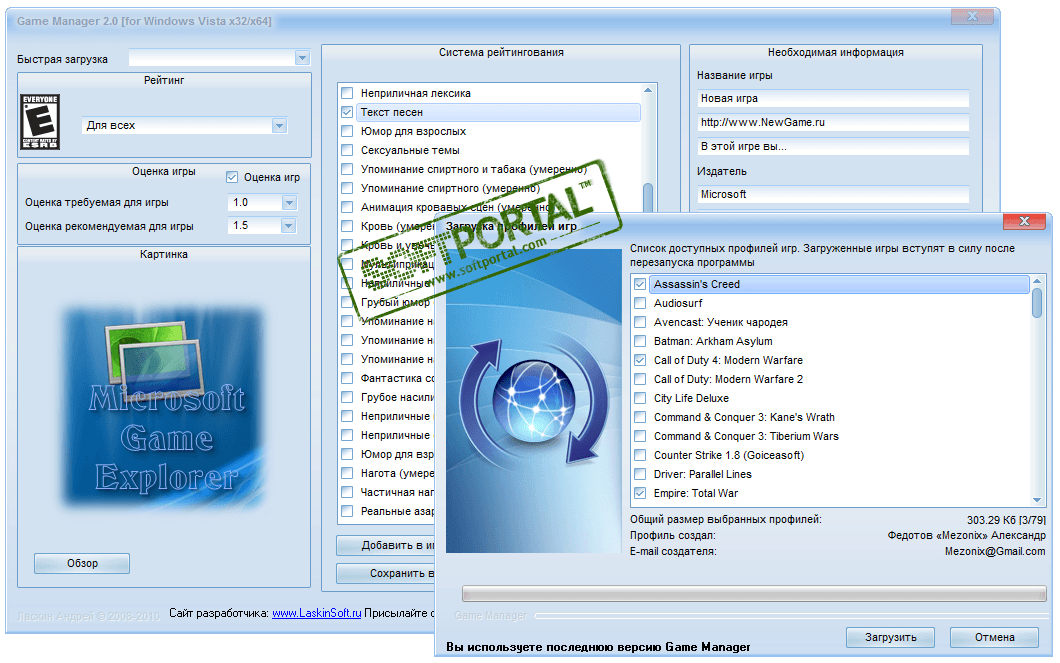Screen dimensions: 1060x663
Task: Click the profile list scroll-up arrow
Action: (1037, 280)
